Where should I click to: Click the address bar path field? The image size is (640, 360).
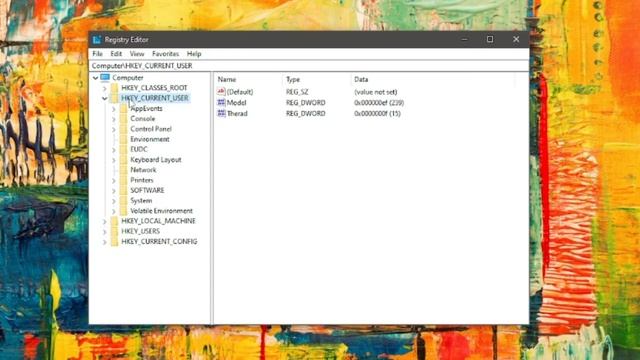309,66
